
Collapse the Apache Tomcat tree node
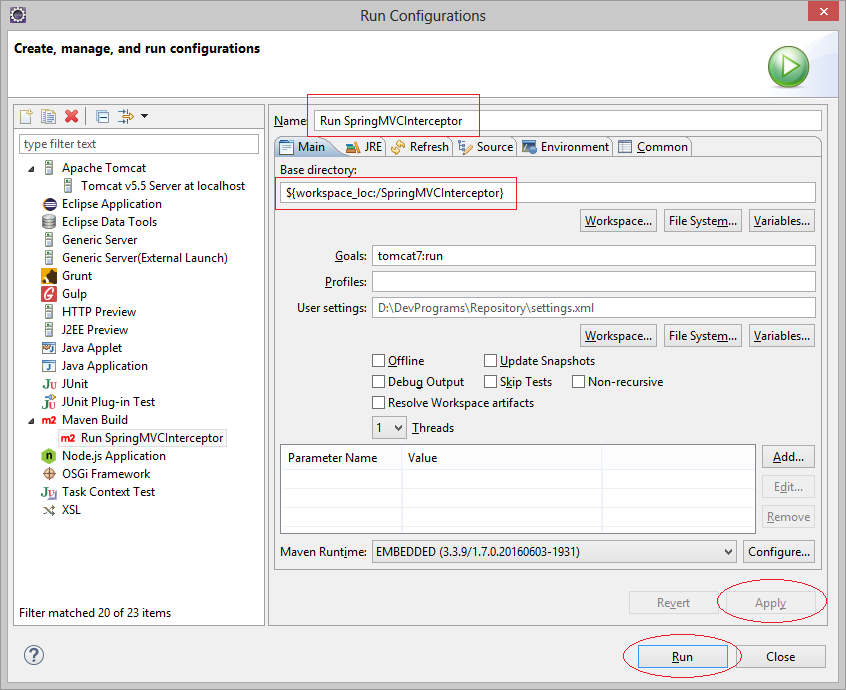pyautogui.click(x=31, y=169)
